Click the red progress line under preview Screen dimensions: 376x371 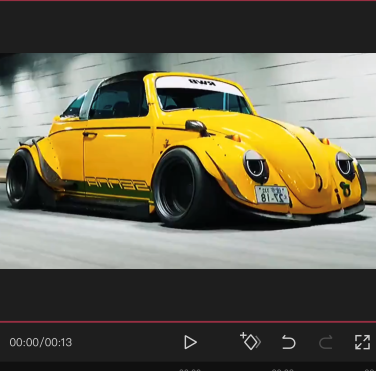(188, 322)
